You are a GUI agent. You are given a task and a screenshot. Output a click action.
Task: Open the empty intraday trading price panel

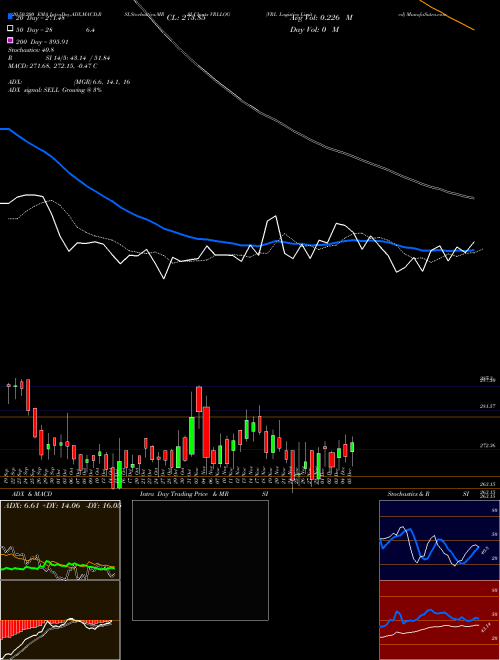pos(200,560)
